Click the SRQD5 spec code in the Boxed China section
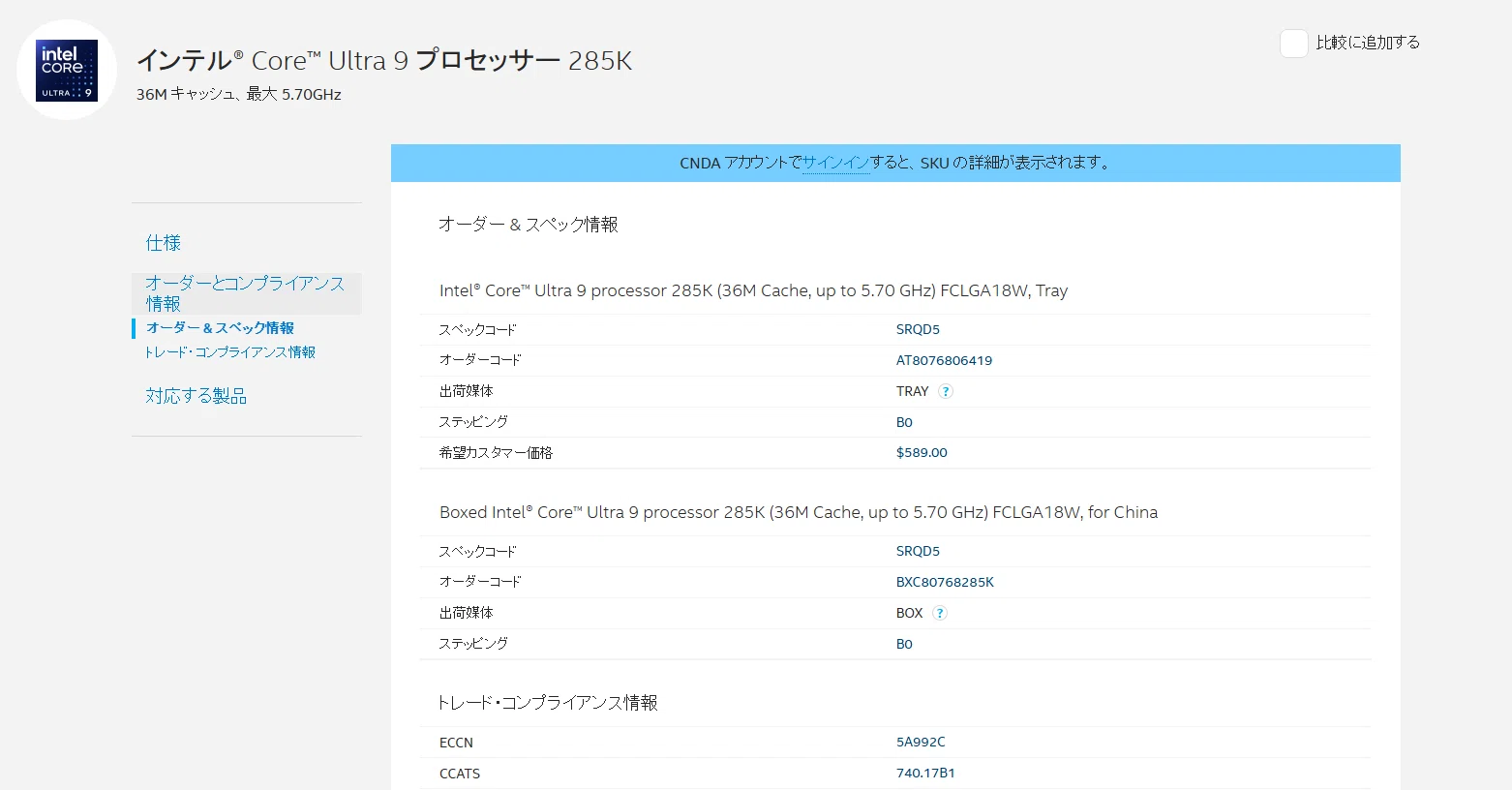1512x790 pixels. pos(918,551)
